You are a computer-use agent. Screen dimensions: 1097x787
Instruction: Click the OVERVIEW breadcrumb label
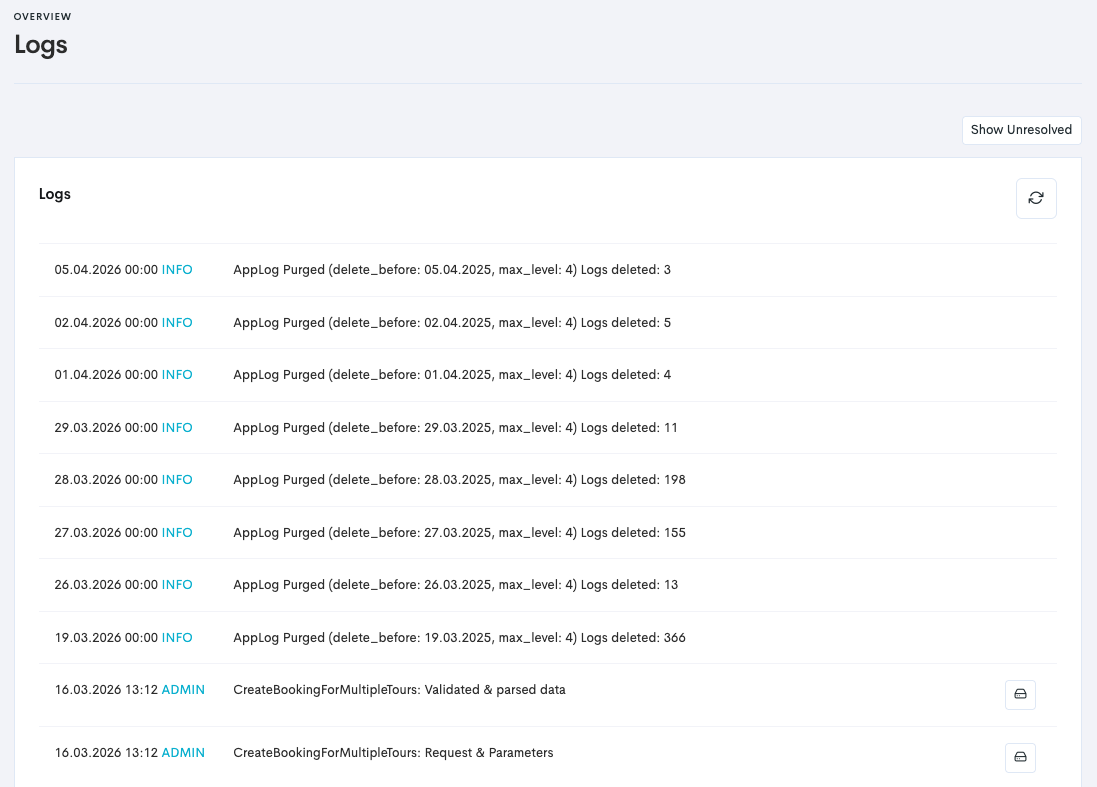(42, 16)
